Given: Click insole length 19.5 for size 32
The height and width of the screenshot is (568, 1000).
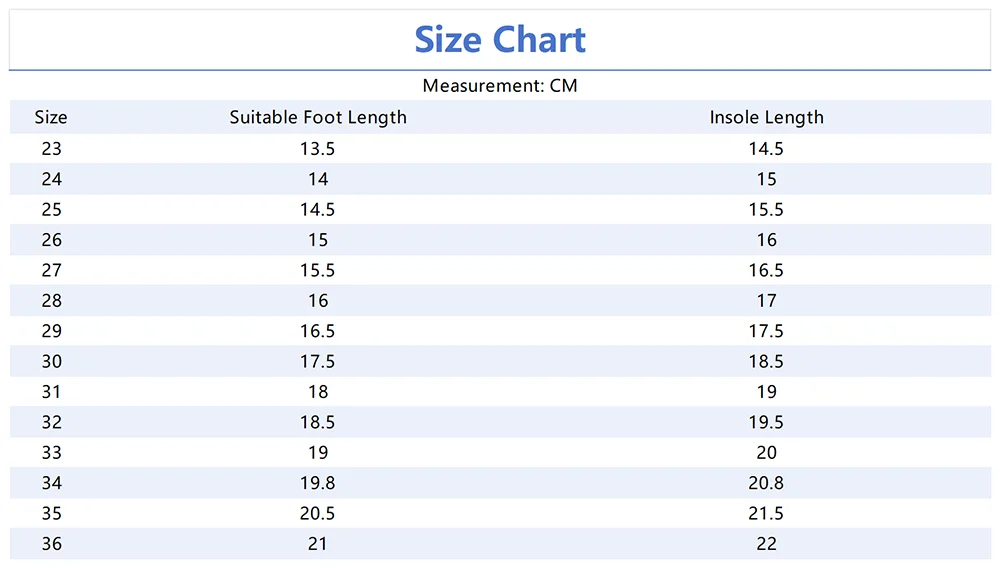Looking at the screenshot, I should point(766,422).
